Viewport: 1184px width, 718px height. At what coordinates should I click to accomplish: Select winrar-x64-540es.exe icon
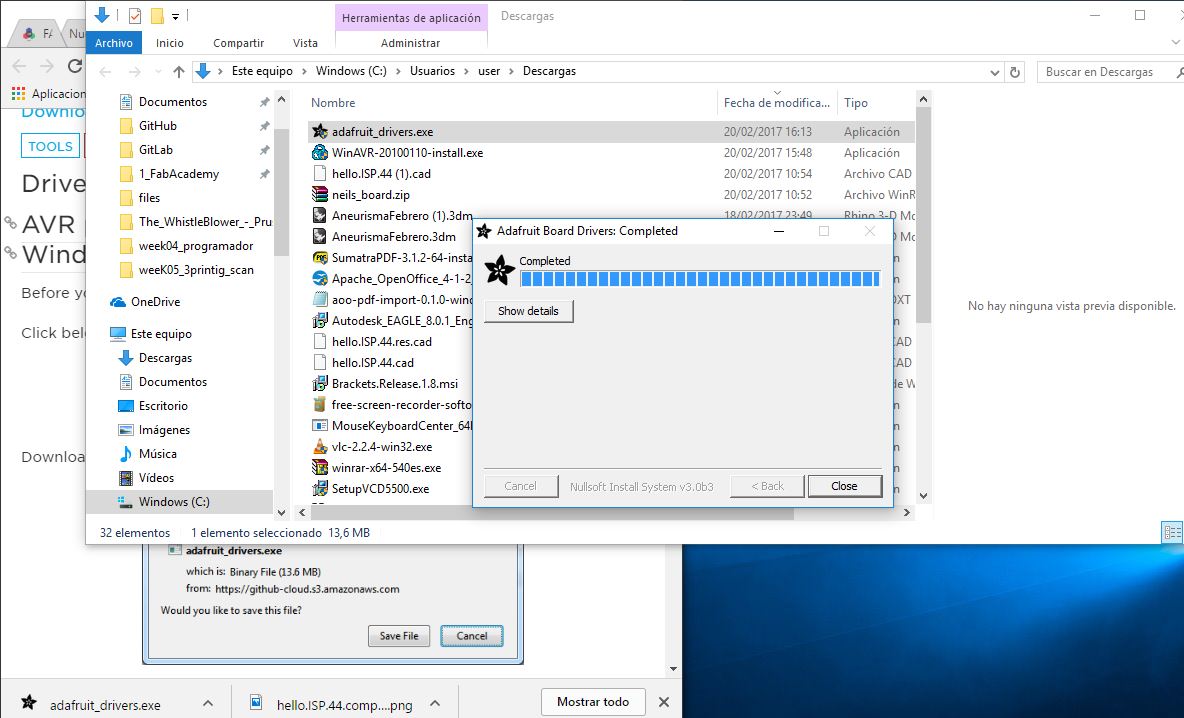(x=320, y=467)
